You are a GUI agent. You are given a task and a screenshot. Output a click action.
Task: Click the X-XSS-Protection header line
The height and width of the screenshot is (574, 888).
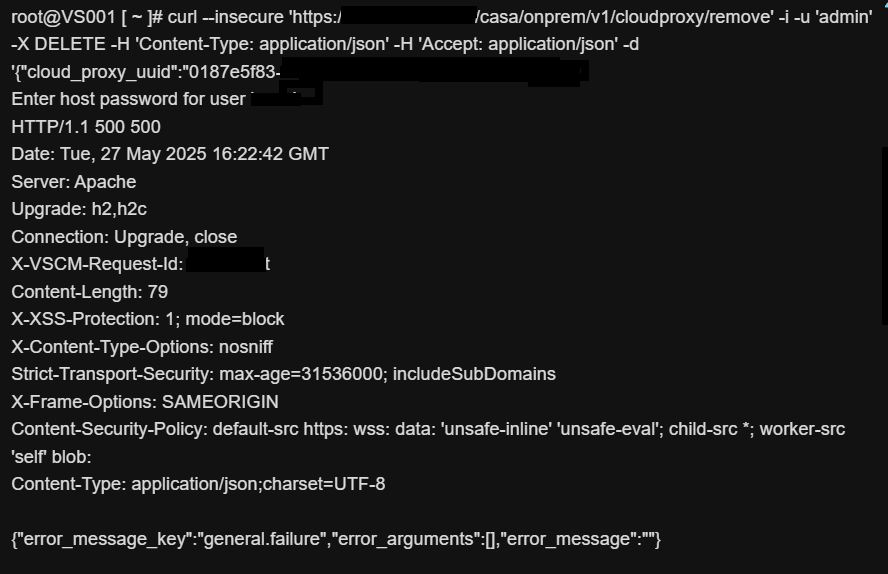point(148,319)
